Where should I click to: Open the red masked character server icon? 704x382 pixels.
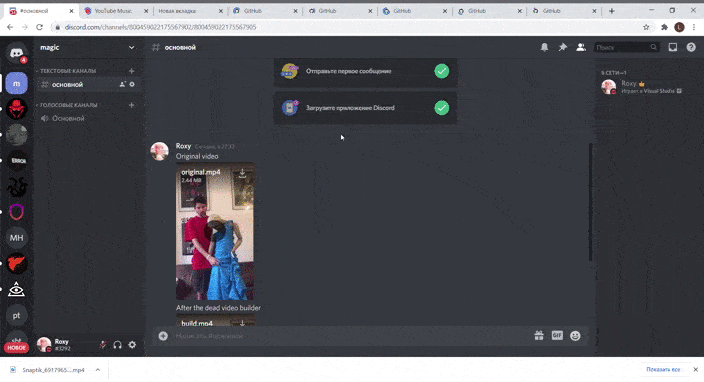coord(17,109)
